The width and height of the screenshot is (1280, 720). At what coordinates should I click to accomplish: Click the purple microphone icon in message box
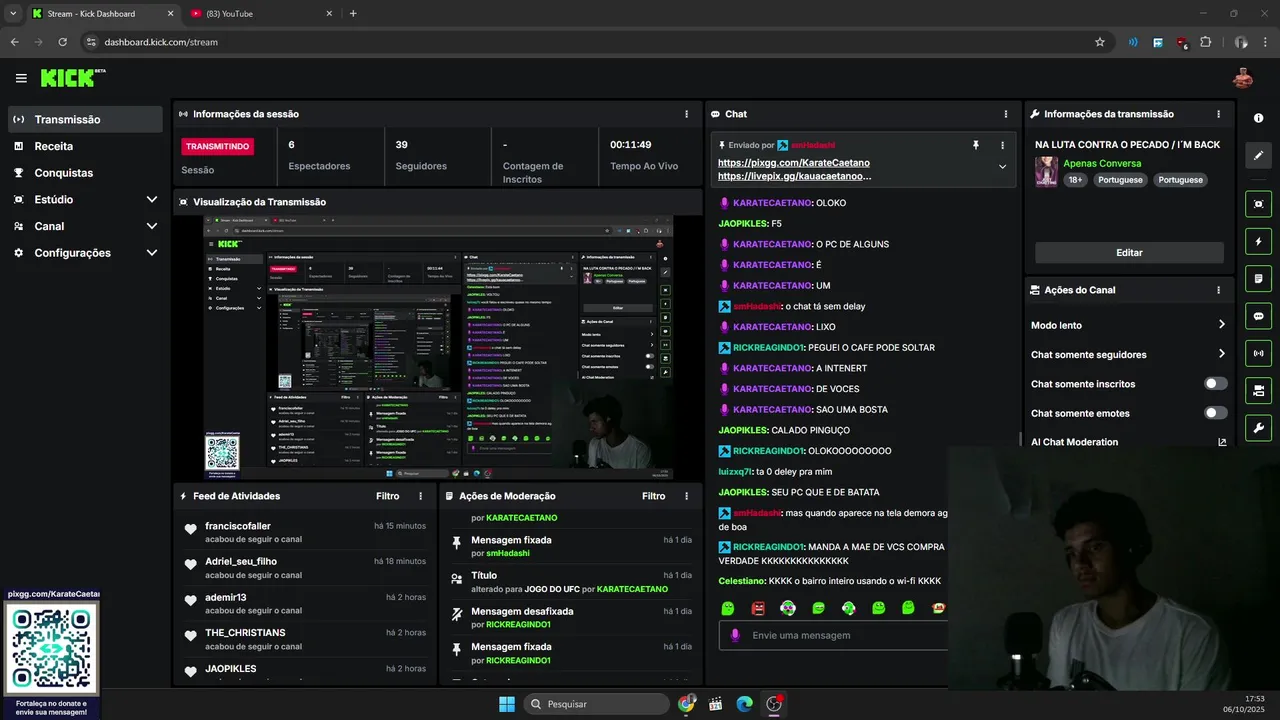point(735,635)
